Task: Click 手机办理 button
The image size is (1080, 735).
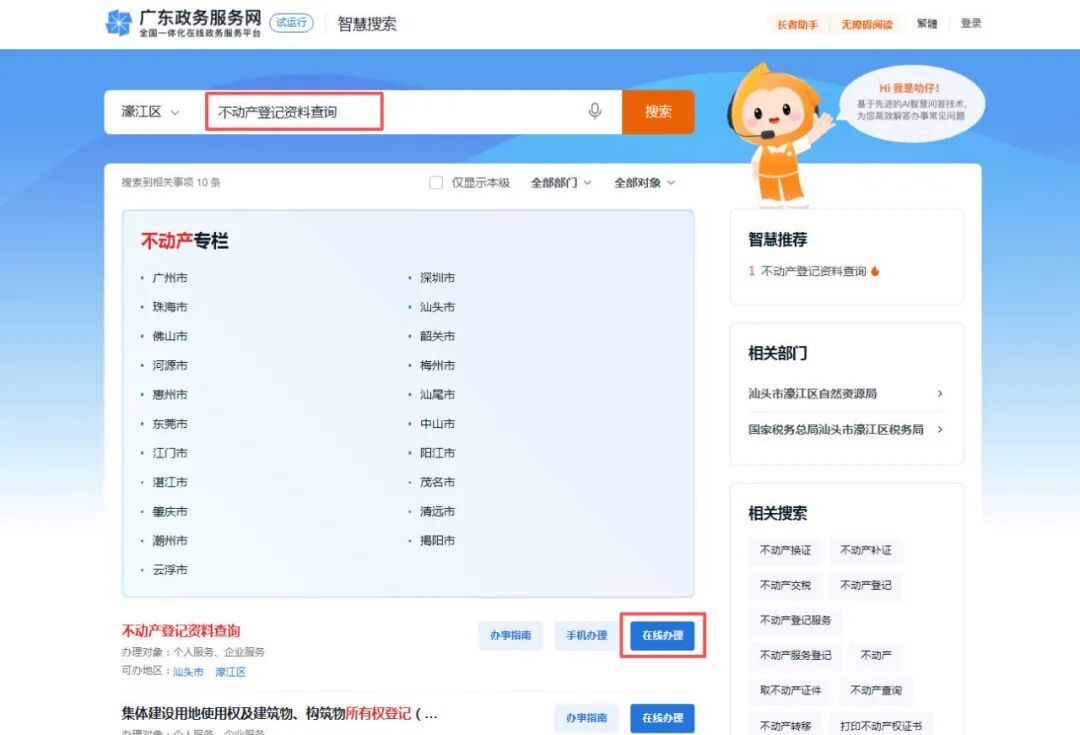Action: click(x=586, y=635)
